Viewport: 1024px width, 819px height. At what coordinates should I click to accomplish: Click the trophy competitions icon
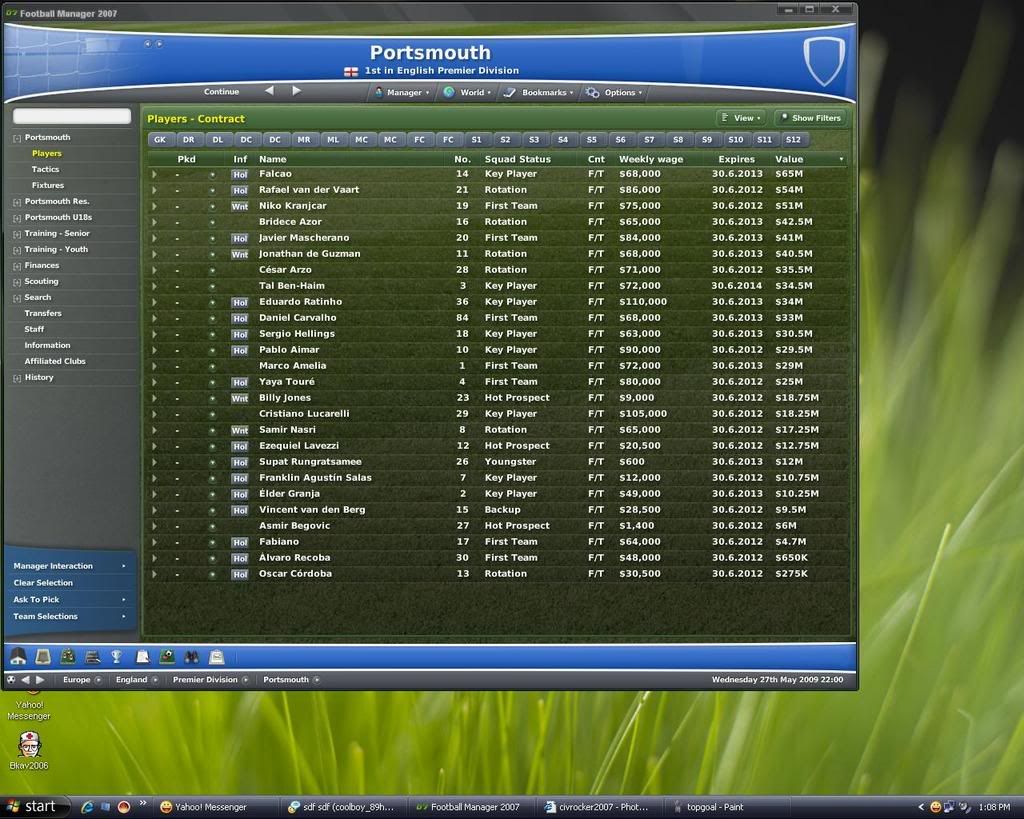point(117,656)
